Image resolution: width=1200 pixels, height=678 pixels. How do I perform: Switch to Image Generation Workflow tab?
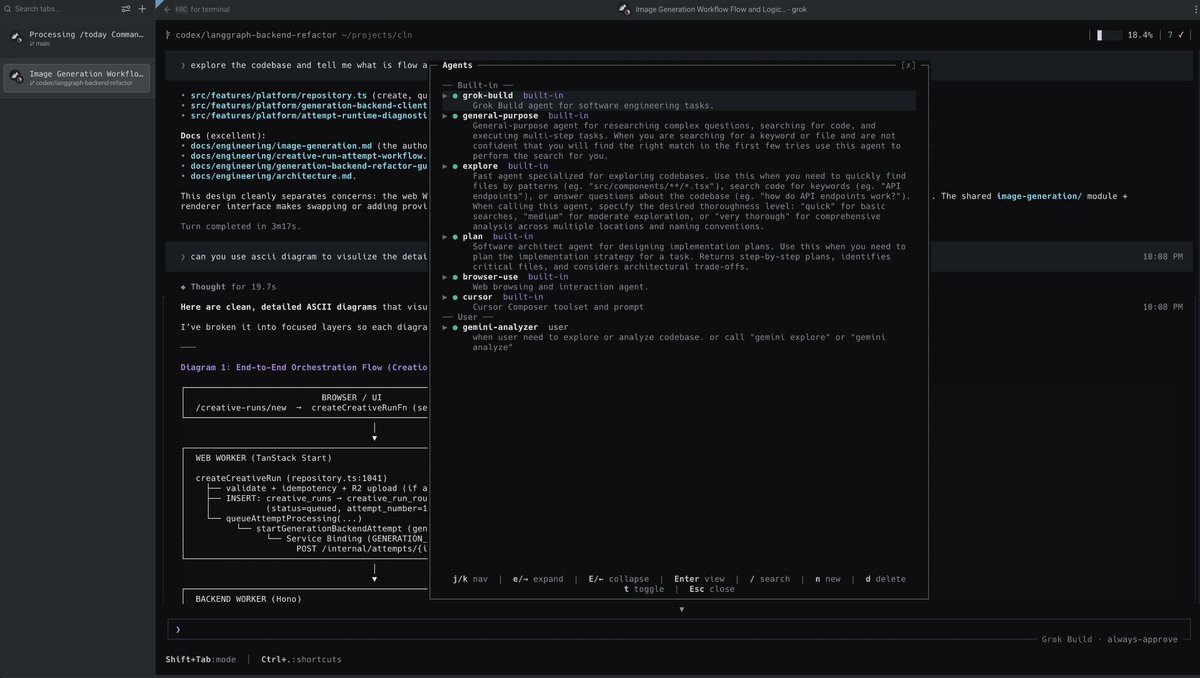[76, 78]
